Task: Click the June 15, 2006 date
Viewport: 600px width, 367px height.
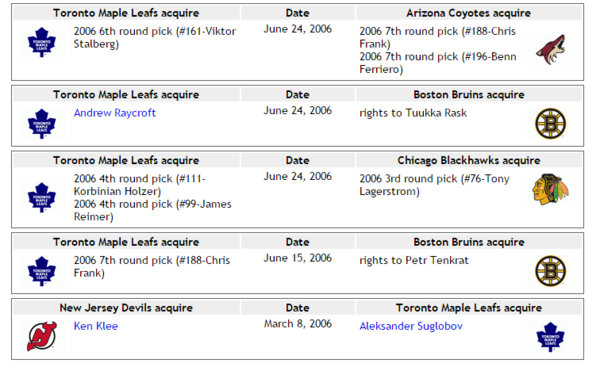Action: point(298,258)
